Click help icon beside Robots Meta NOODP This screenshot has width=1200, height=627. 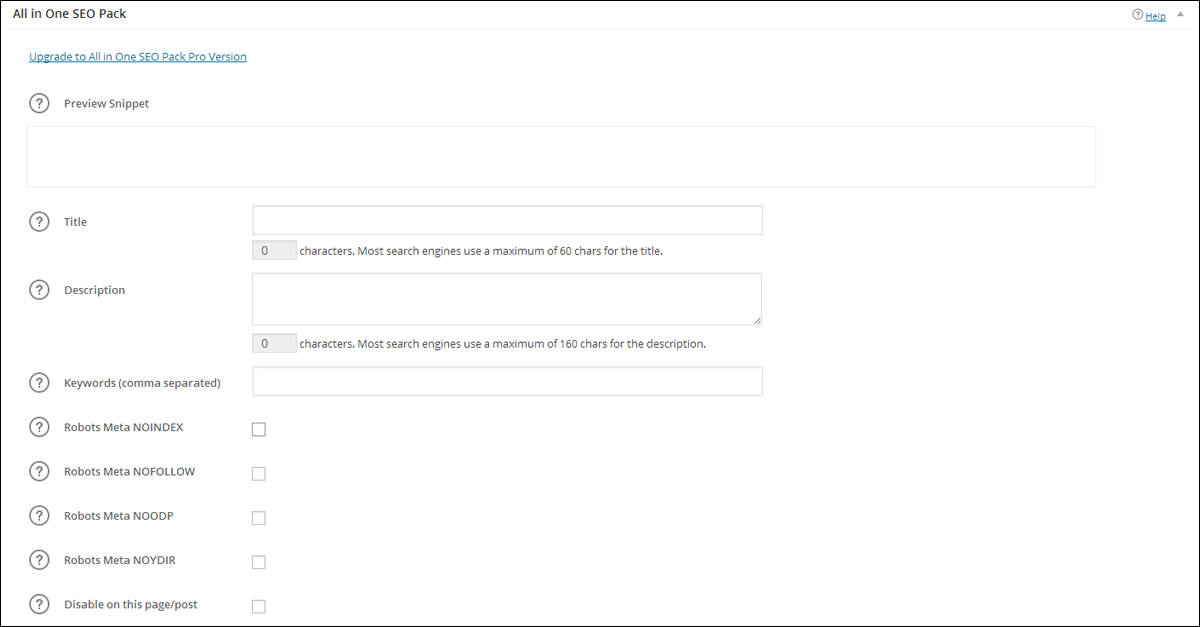coord(39,515)
